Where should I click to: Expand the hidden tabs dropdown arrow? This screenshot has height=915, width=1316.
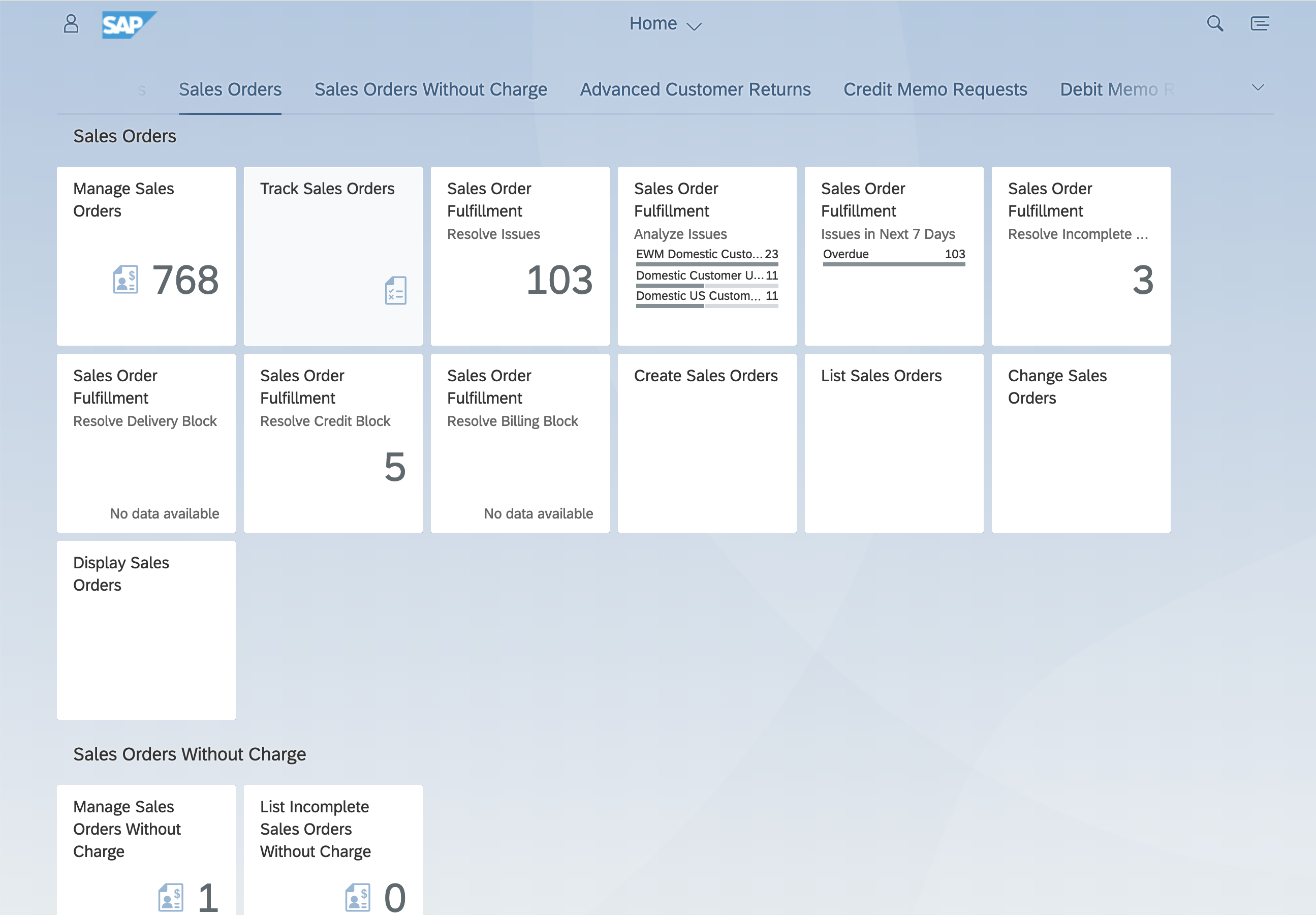point(1258,87)
